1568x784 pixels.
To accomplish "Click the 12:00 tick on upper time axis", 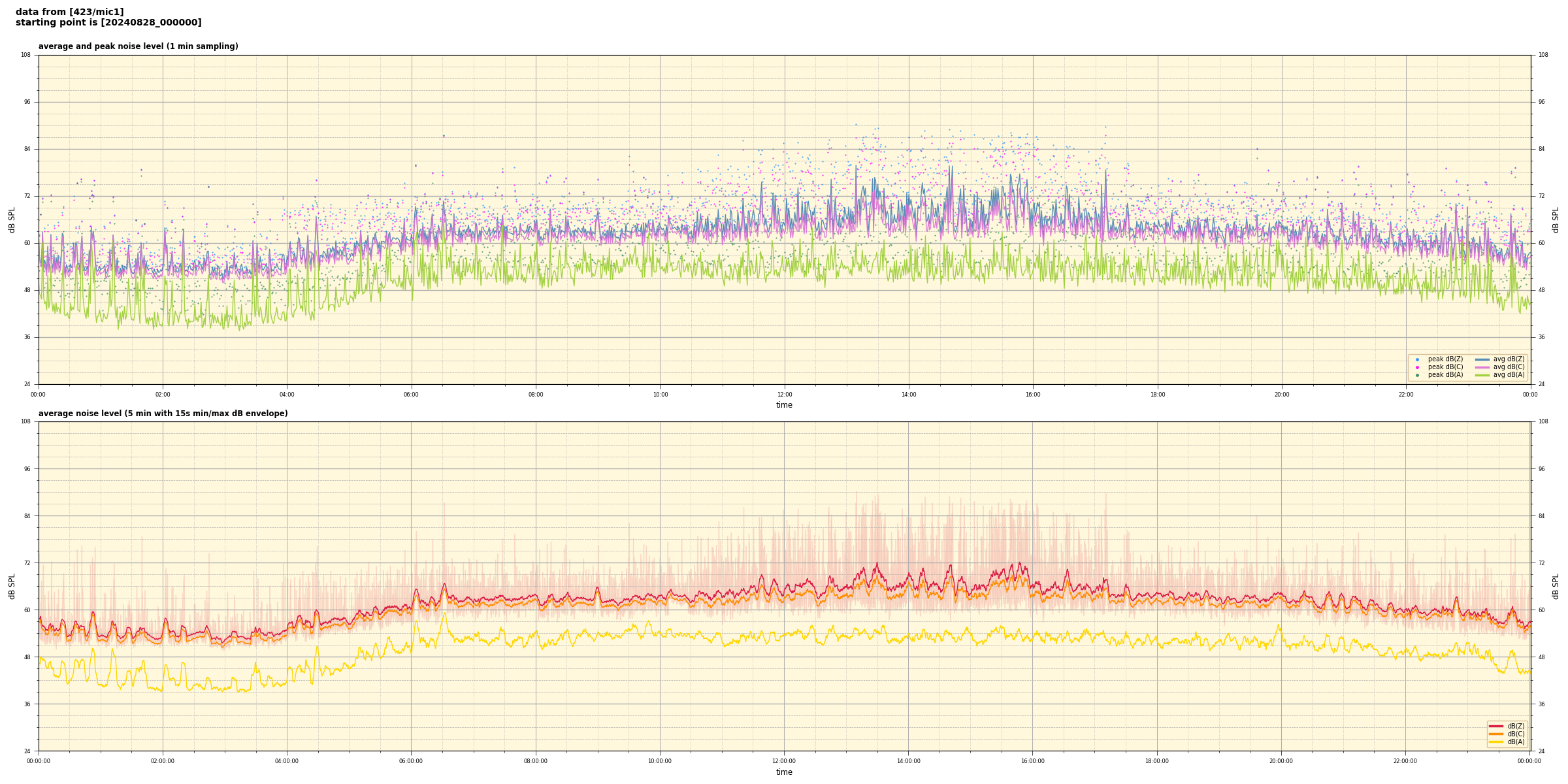I will pos(785,395).
